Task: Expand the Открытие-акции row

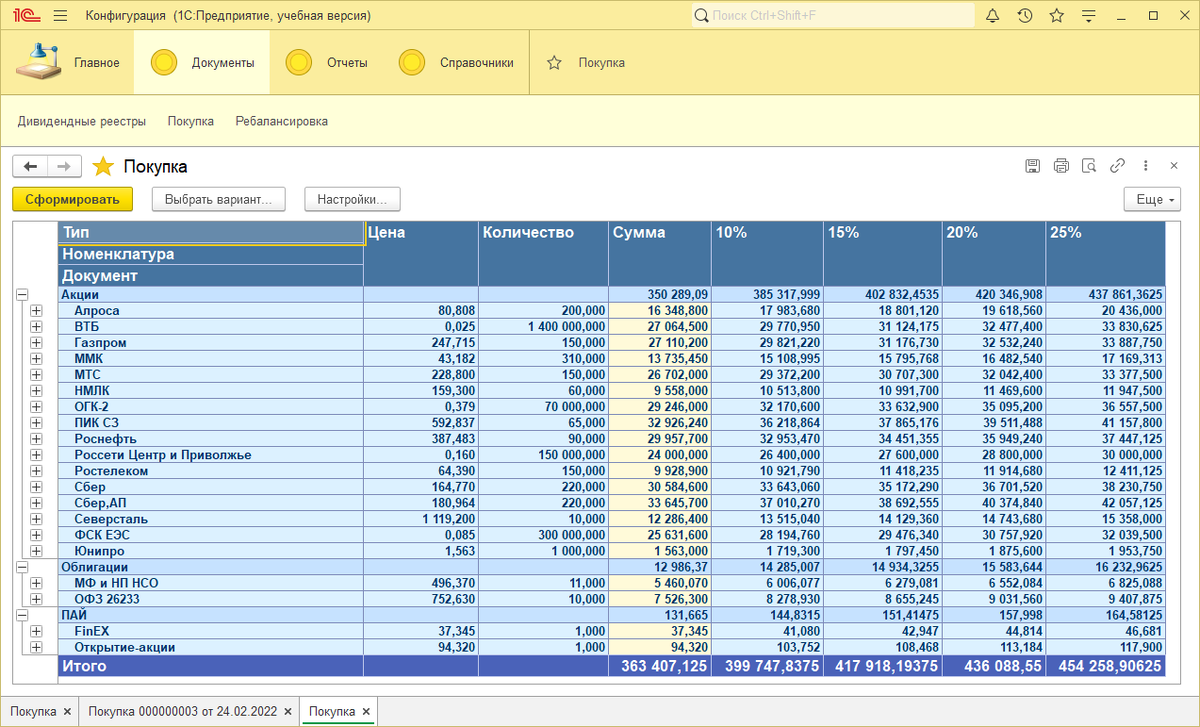Action: point(37,647)
